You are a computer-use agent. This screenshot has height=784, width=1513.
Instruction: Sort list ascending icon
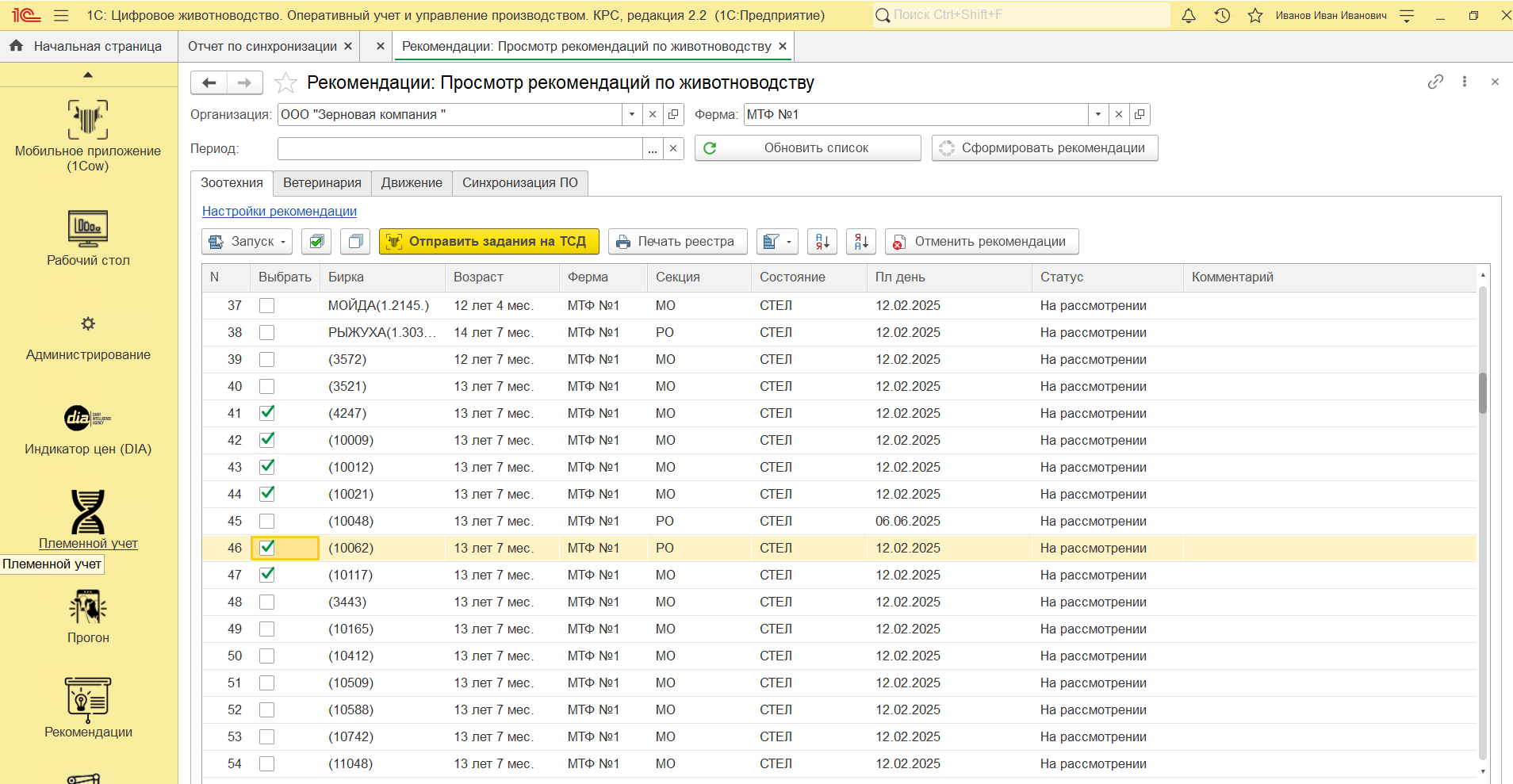(822, 242)
